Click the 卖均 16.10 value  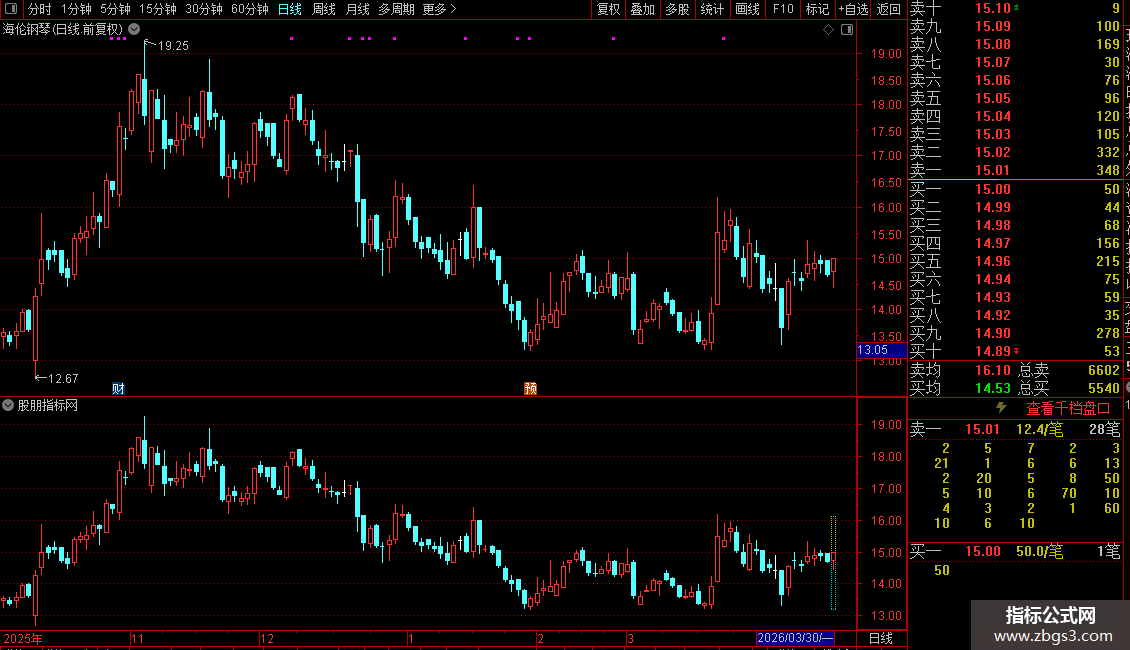993,370
